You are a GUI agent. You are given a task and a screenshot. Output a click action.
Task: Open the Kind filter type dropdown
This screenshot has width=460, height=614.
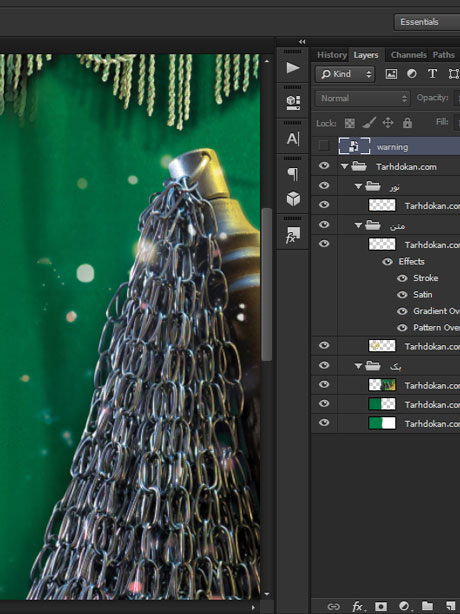coord(345,74)
